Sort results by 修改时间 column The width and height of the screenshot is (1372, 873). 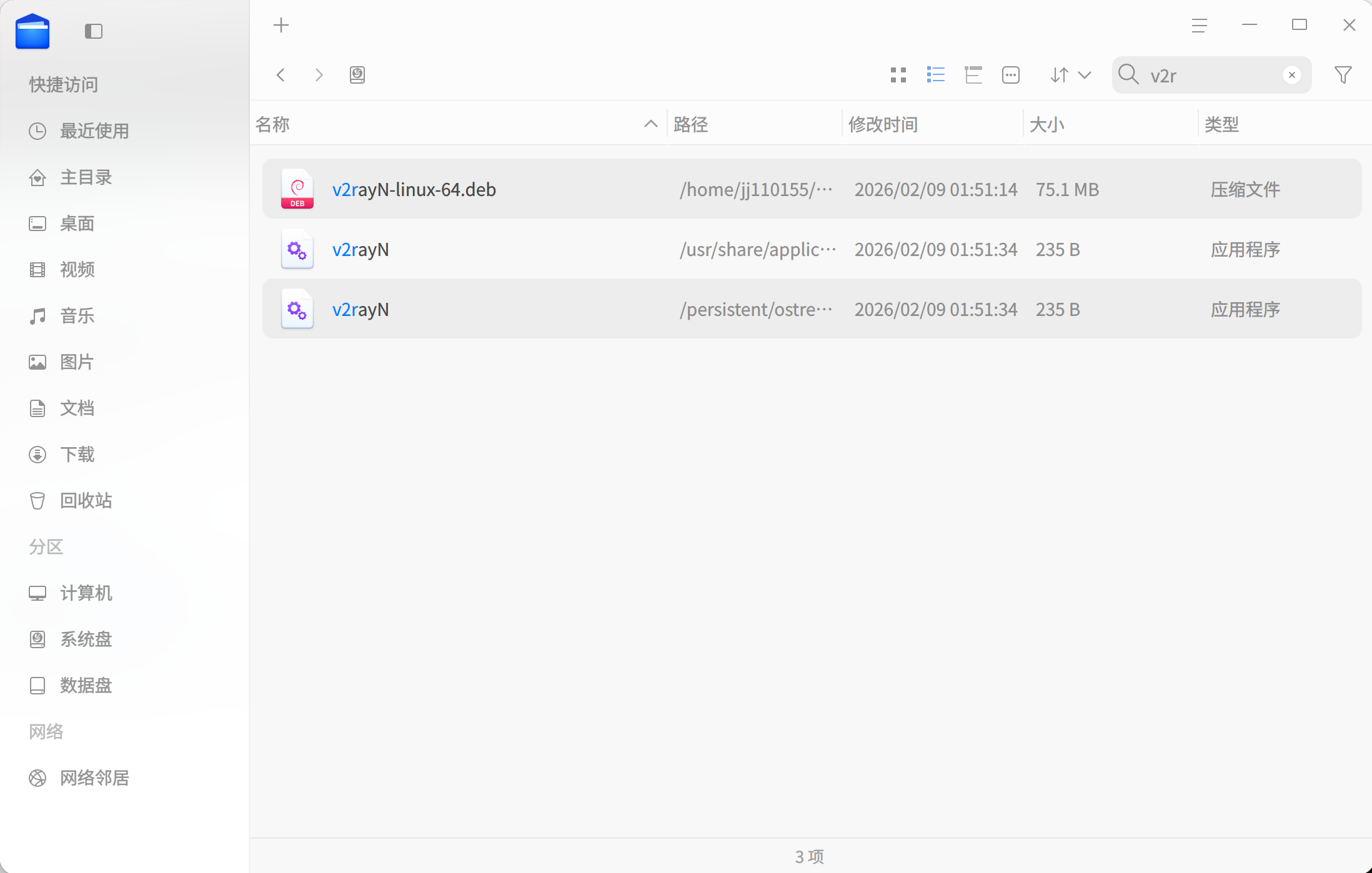(x=883, y=124)
